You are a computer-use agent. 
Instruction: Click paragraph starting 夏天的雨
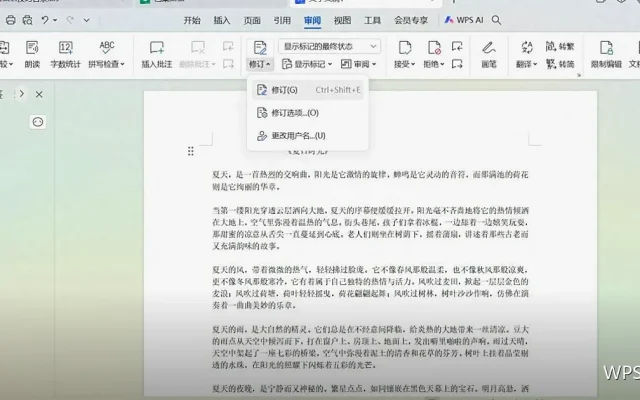pyautogui.click(x=370, y=347)
